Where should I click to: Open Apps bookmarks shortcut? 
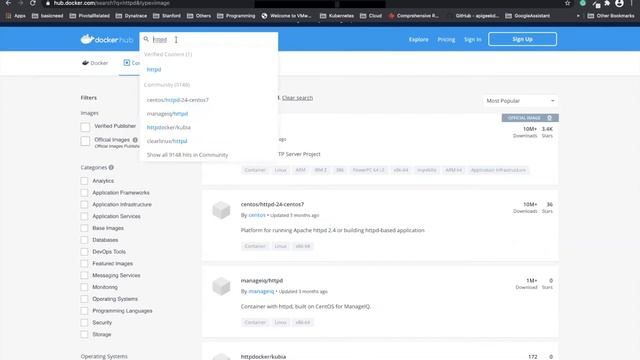click(16, 16)
